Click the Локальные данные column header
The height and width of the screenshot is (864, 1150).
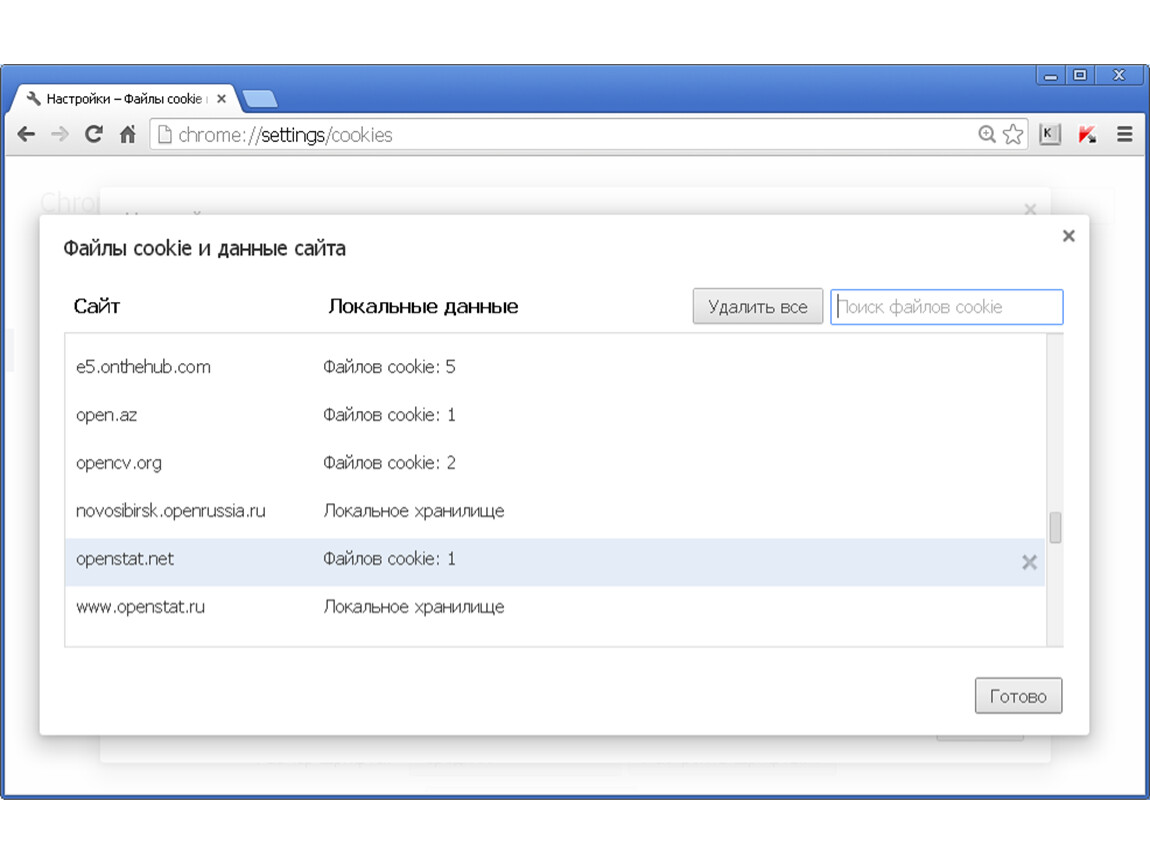(x=423, y=307)
